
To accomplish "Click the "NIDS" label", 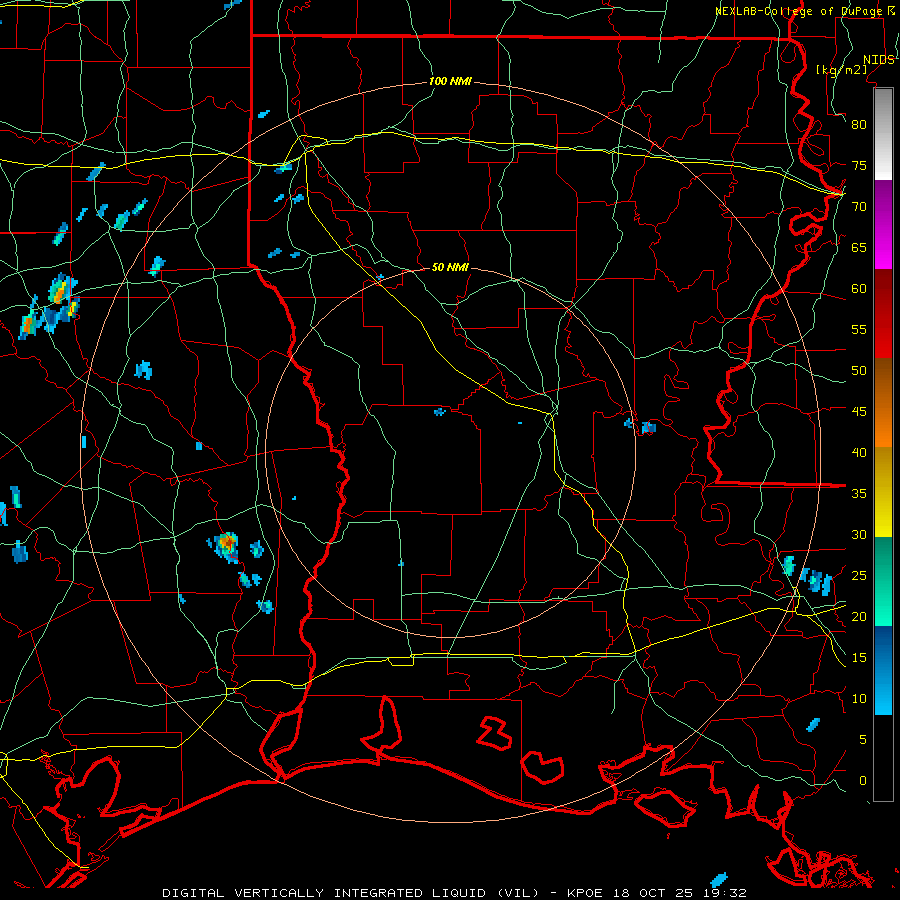I will 878,60.
